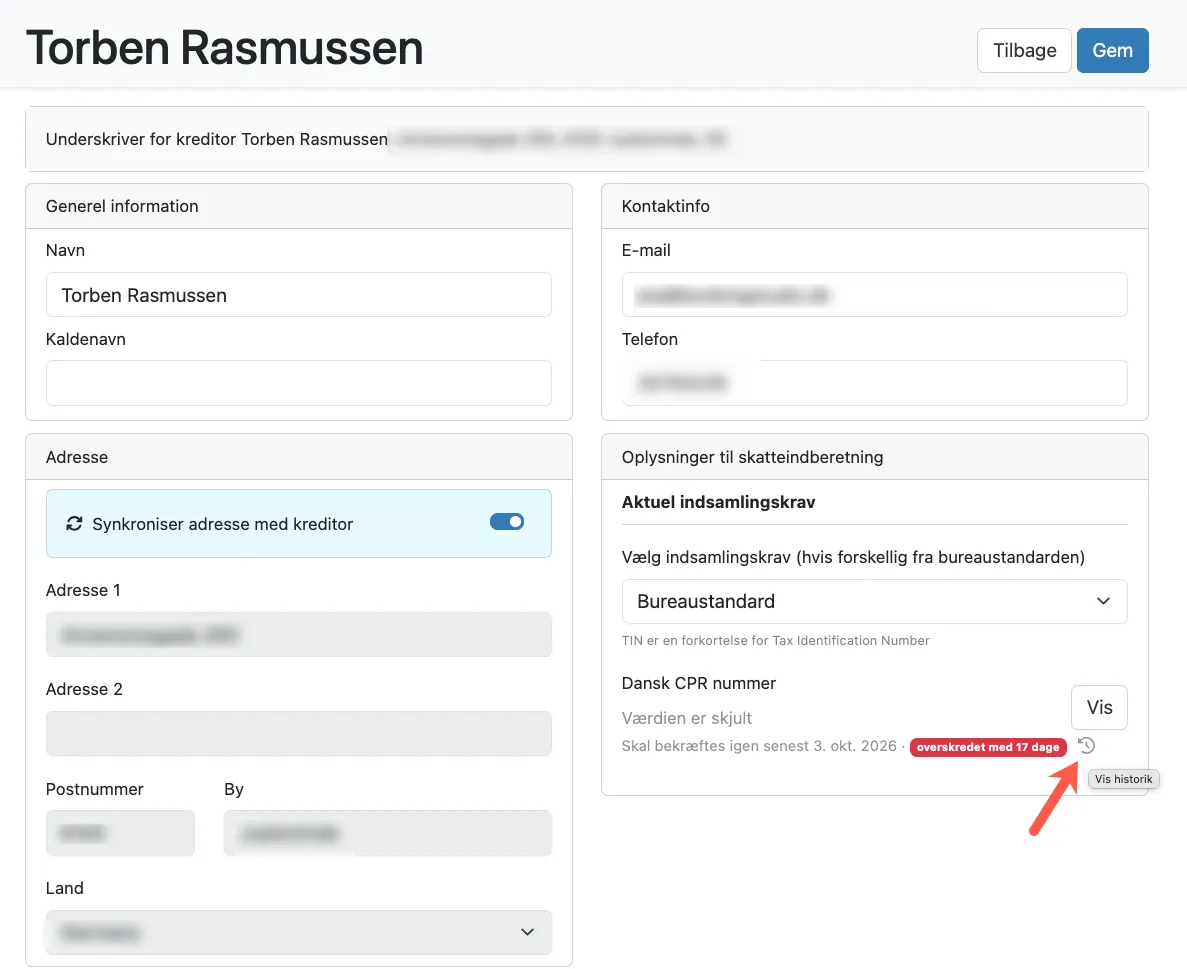The height and width of the screenshot is (969, 1187).
Task: Reveal the hidden CPR number with Vis
Action: [1099, 707]
